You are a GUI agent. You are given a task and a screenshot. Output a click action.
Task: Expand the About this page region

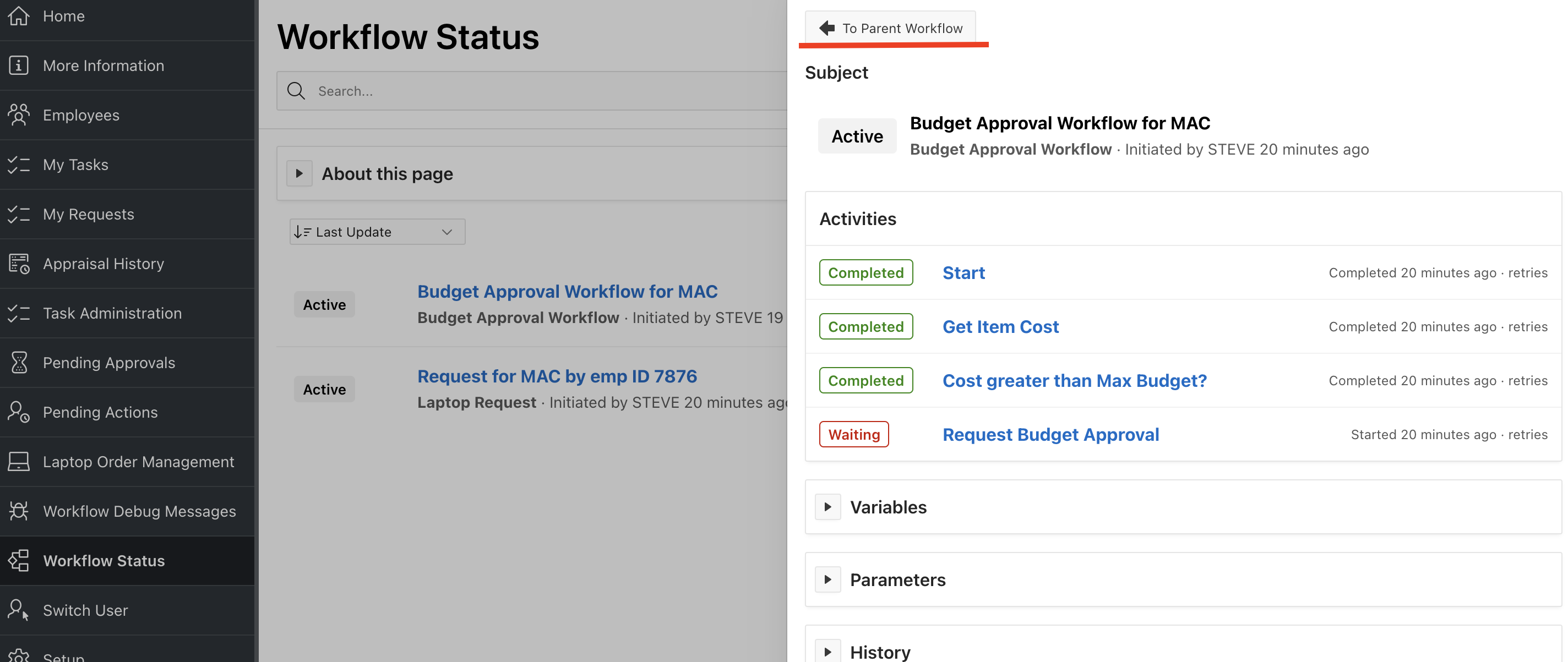(x=300, y=173)
